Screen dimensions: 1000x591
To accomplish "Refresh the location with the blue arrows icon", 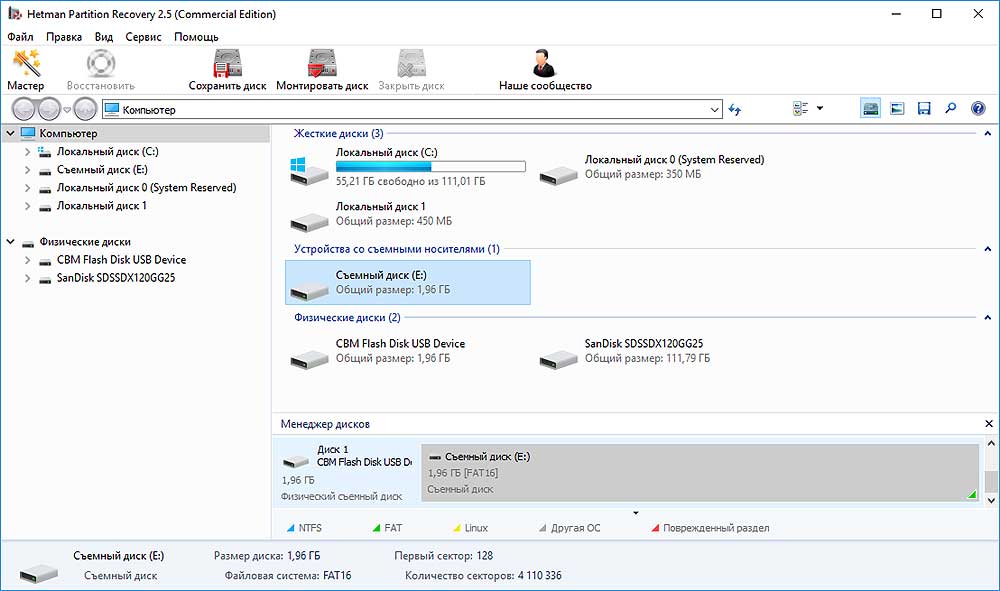I will click(735, 110).
